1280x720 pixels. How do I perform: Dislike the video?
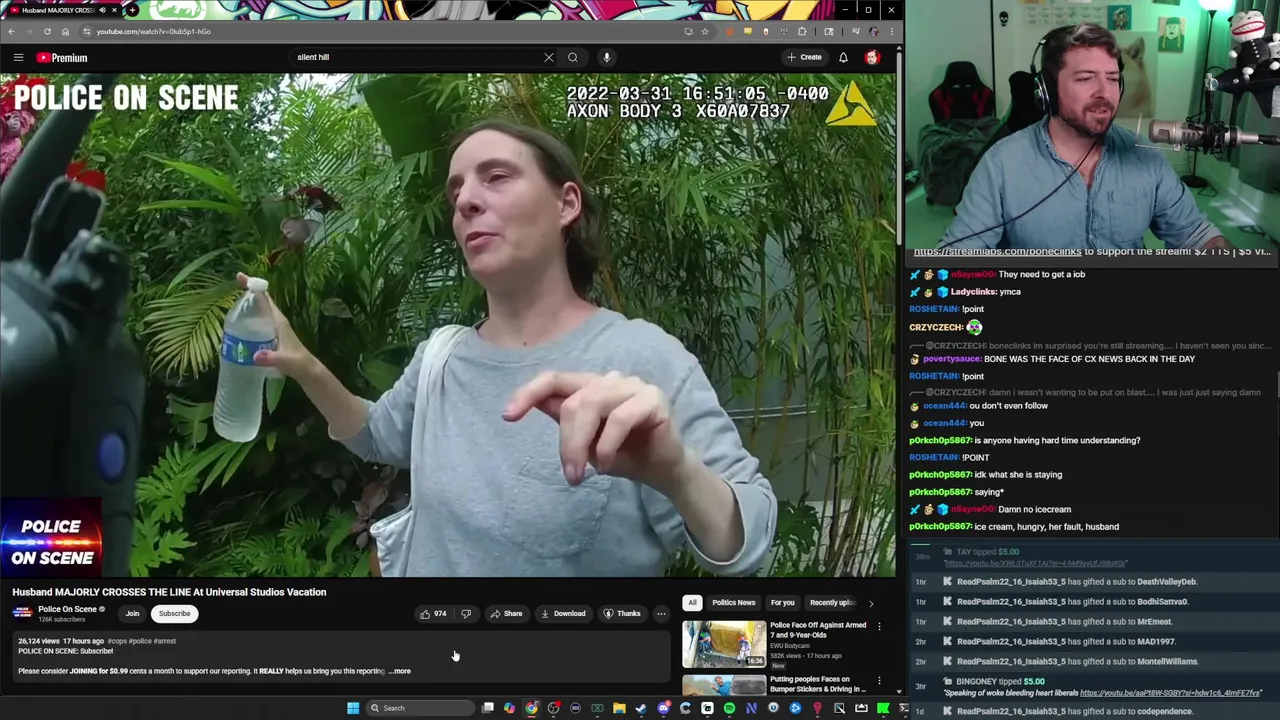pyautogui.click(x=466, y=614)
